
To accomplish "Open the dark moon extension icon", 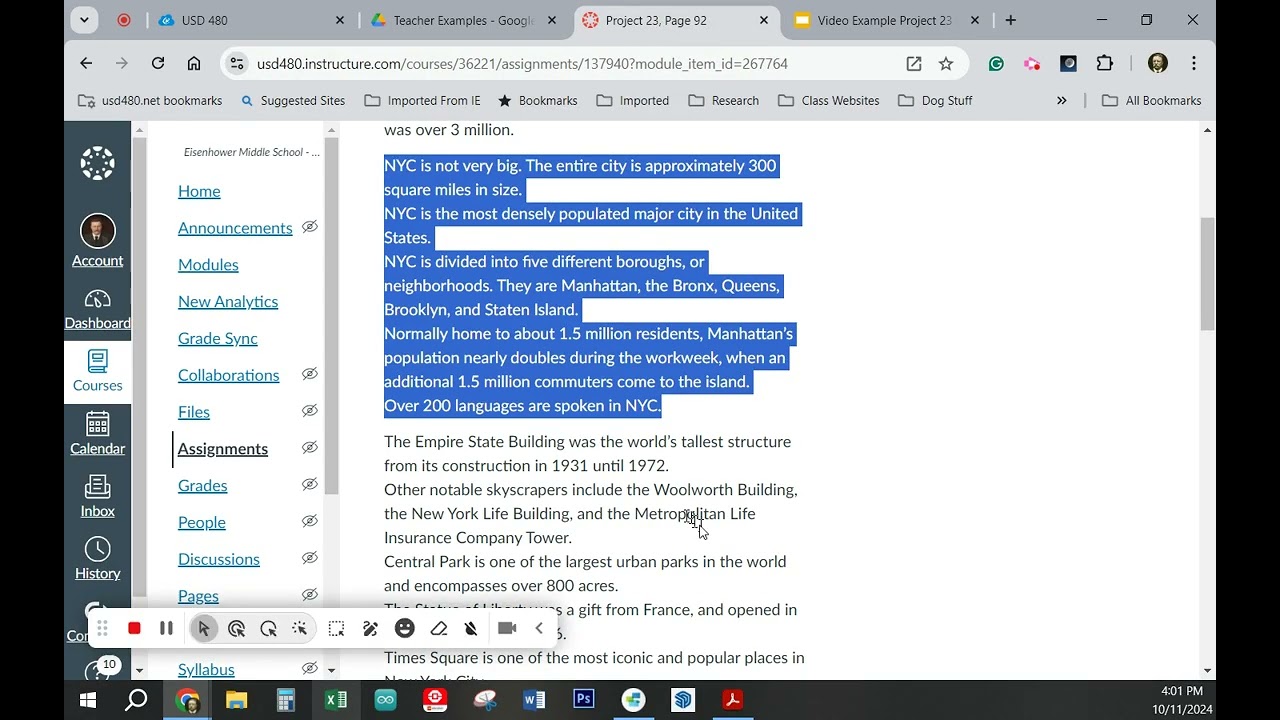I will coord(1068,63).
